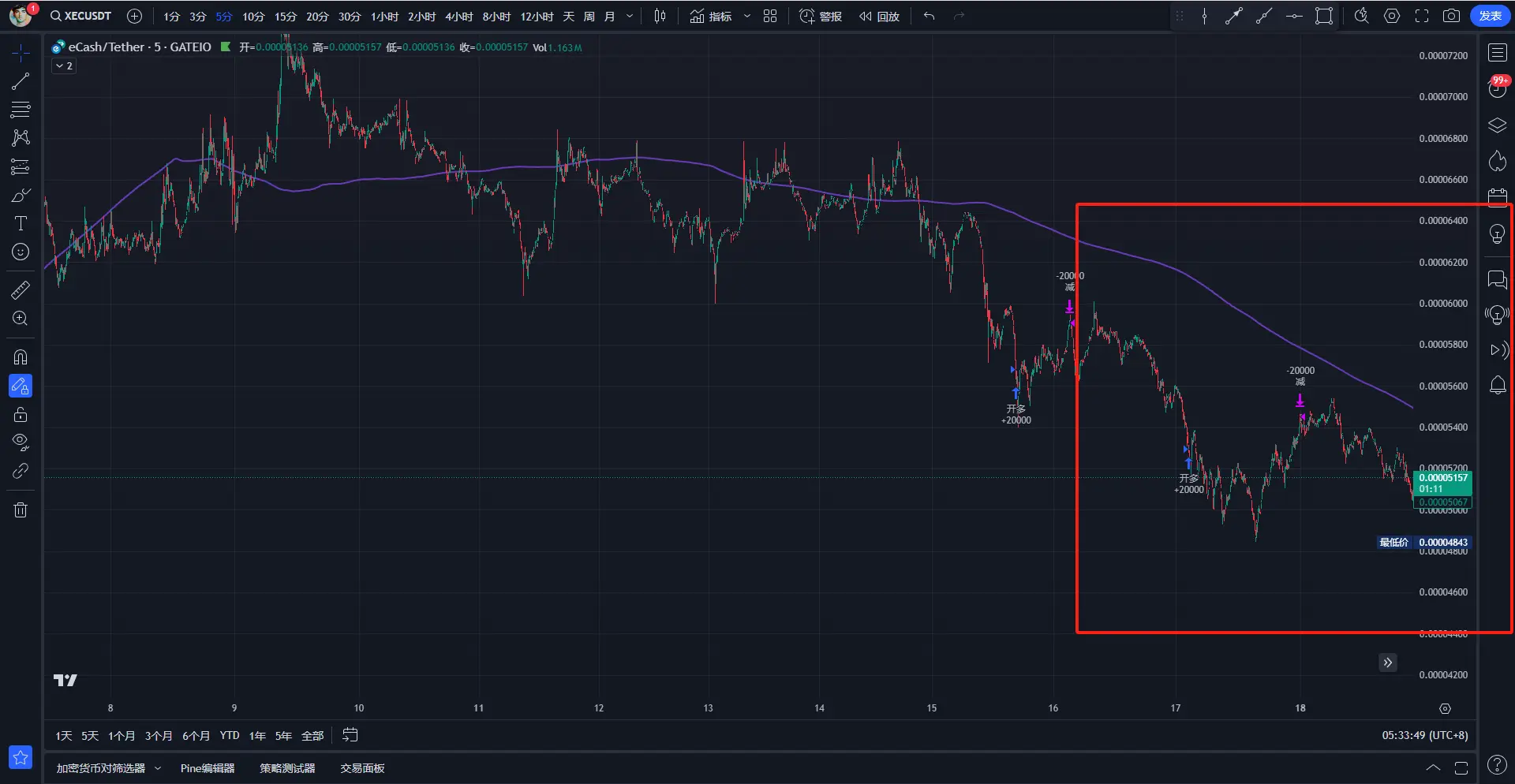Switch to the 1分 timeframe
This screenshot has height=784, width=1515.
point(171,17)
